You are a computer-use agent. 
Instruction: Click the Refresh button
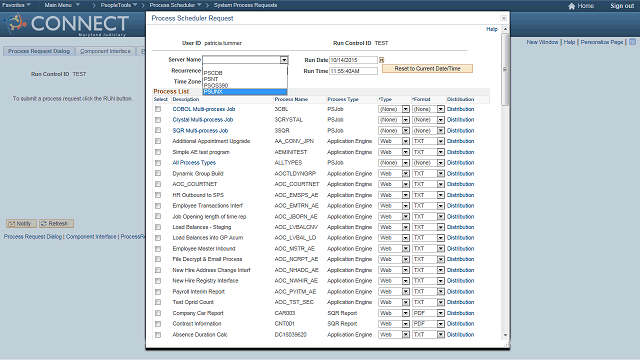(x=56, y=224)
